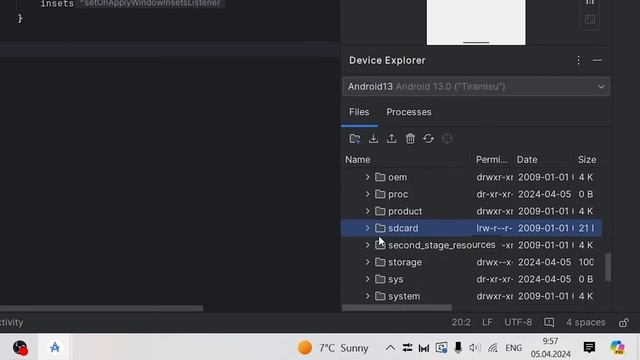Click the code editor horizontal scrollbar
Screen dimensions: 640x360
(x=101, y=308)
